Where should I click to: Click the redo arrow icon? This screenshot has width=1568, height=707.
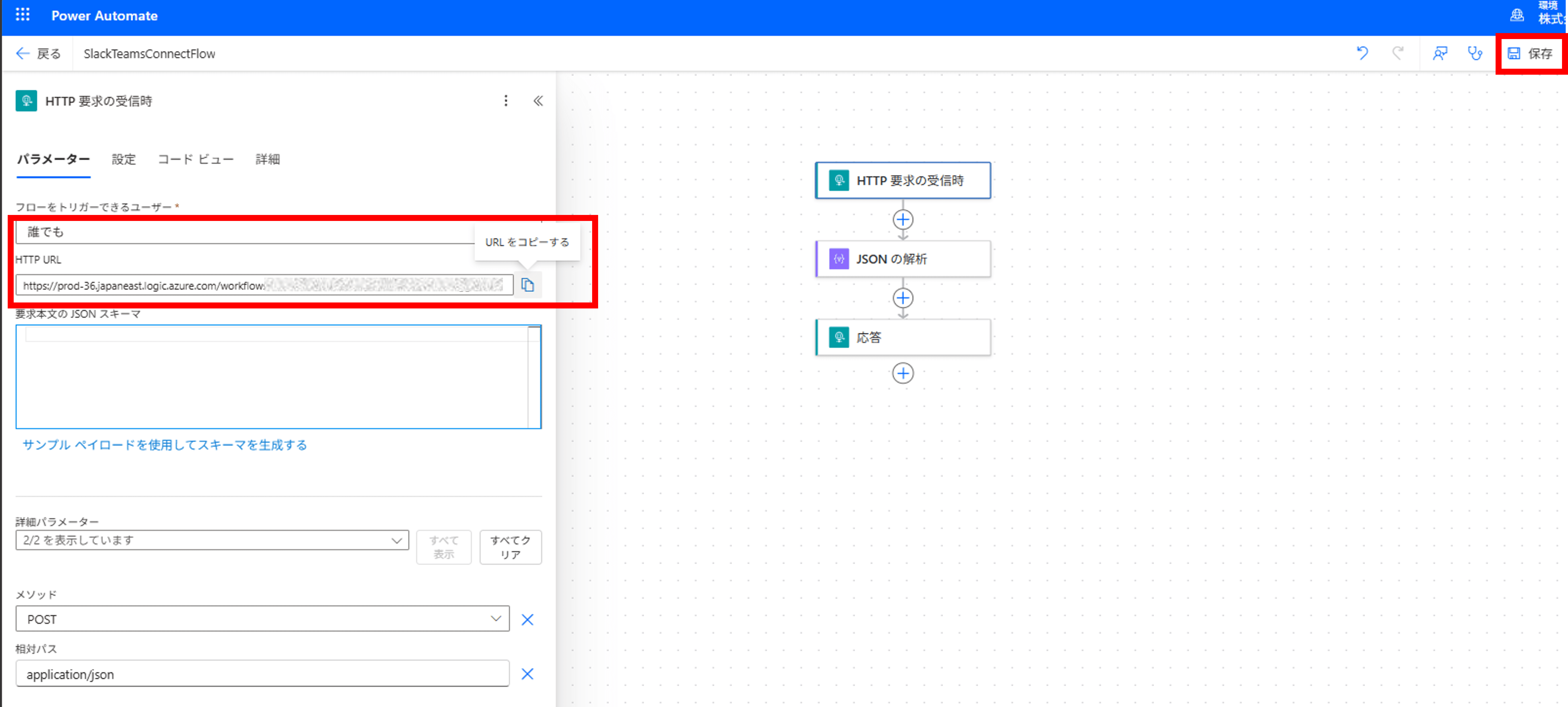[1398, 53]
